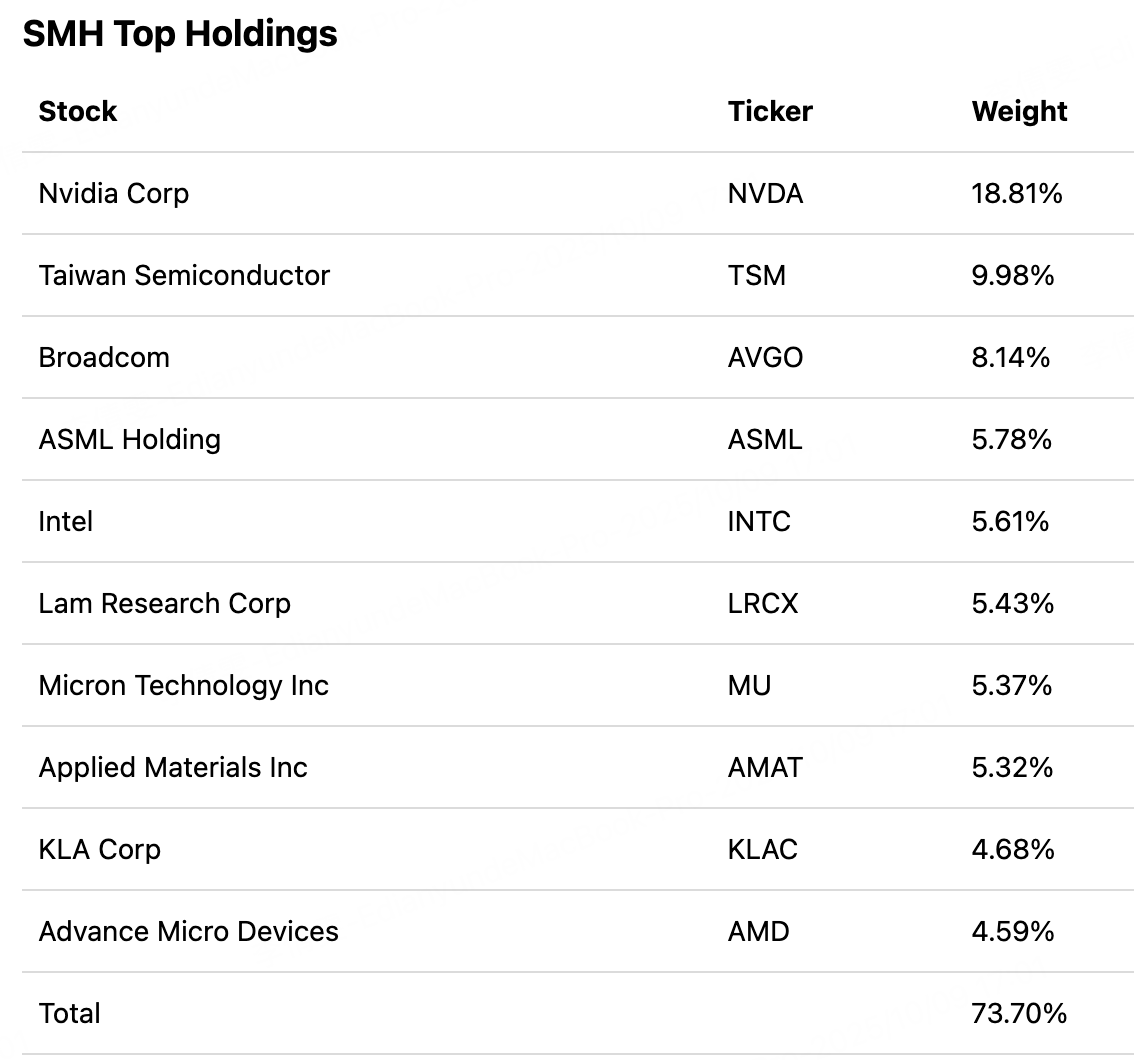Click the AVGO ticker symbol
This screenshot has height=1060, width=1134.
pyautogui.click(x=765, y=357)
